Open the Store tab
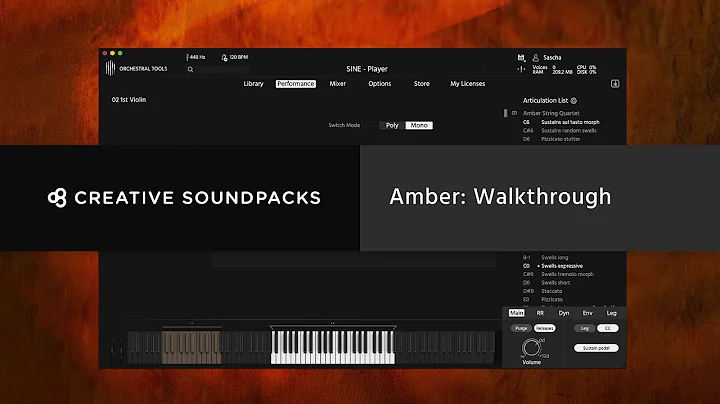 tap(422, 84)
